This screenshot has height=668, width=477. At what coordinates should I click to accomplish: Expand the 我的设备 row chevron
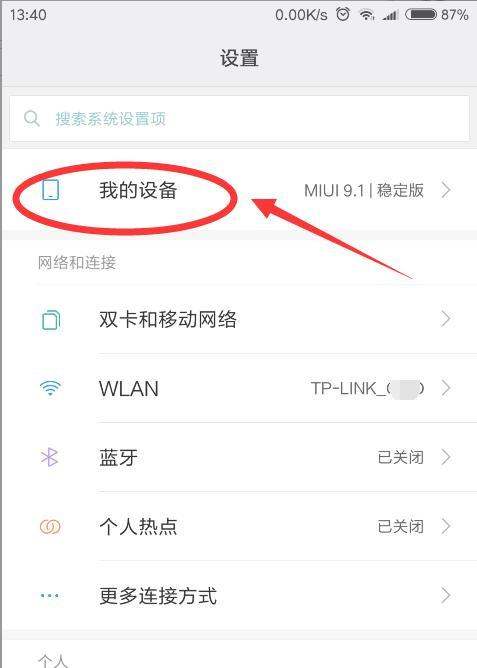click(x=446, y=190)
